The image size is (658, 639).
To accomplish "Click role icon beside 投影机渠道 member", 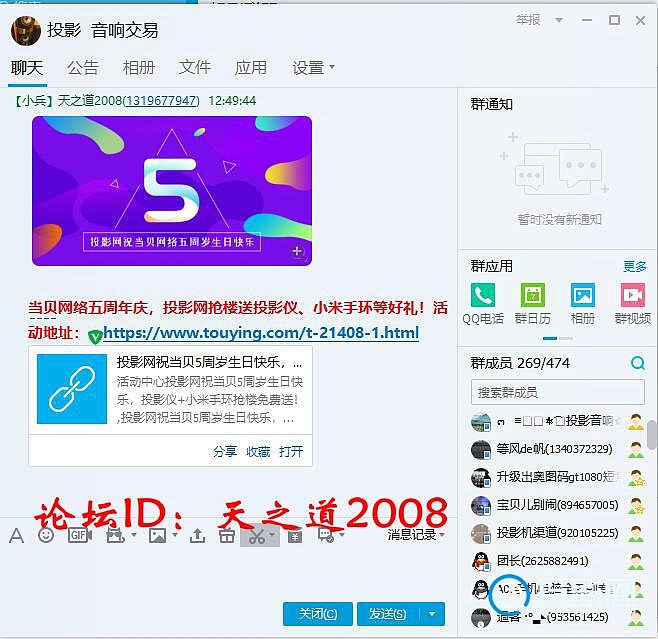I will [x=636, y=533].
